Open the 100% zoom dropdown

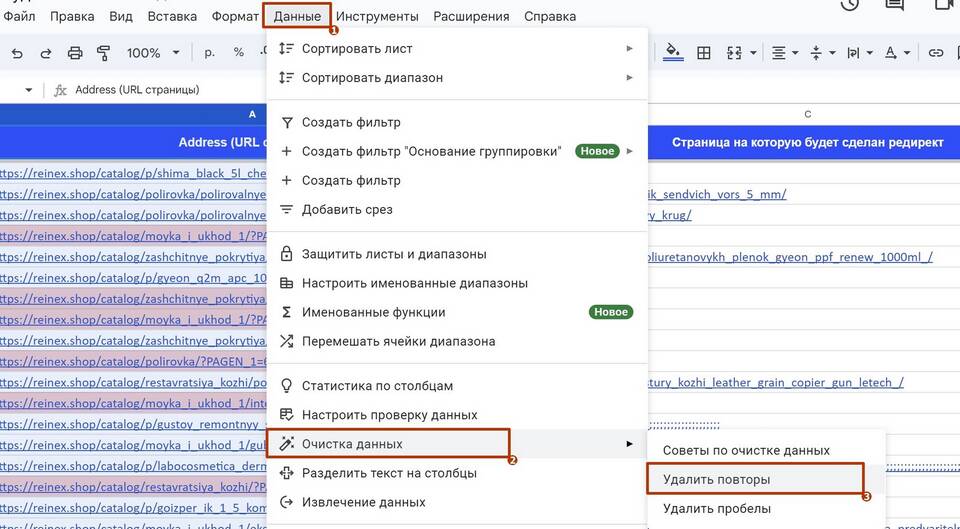pyautogui.click(x=153, y=53)
